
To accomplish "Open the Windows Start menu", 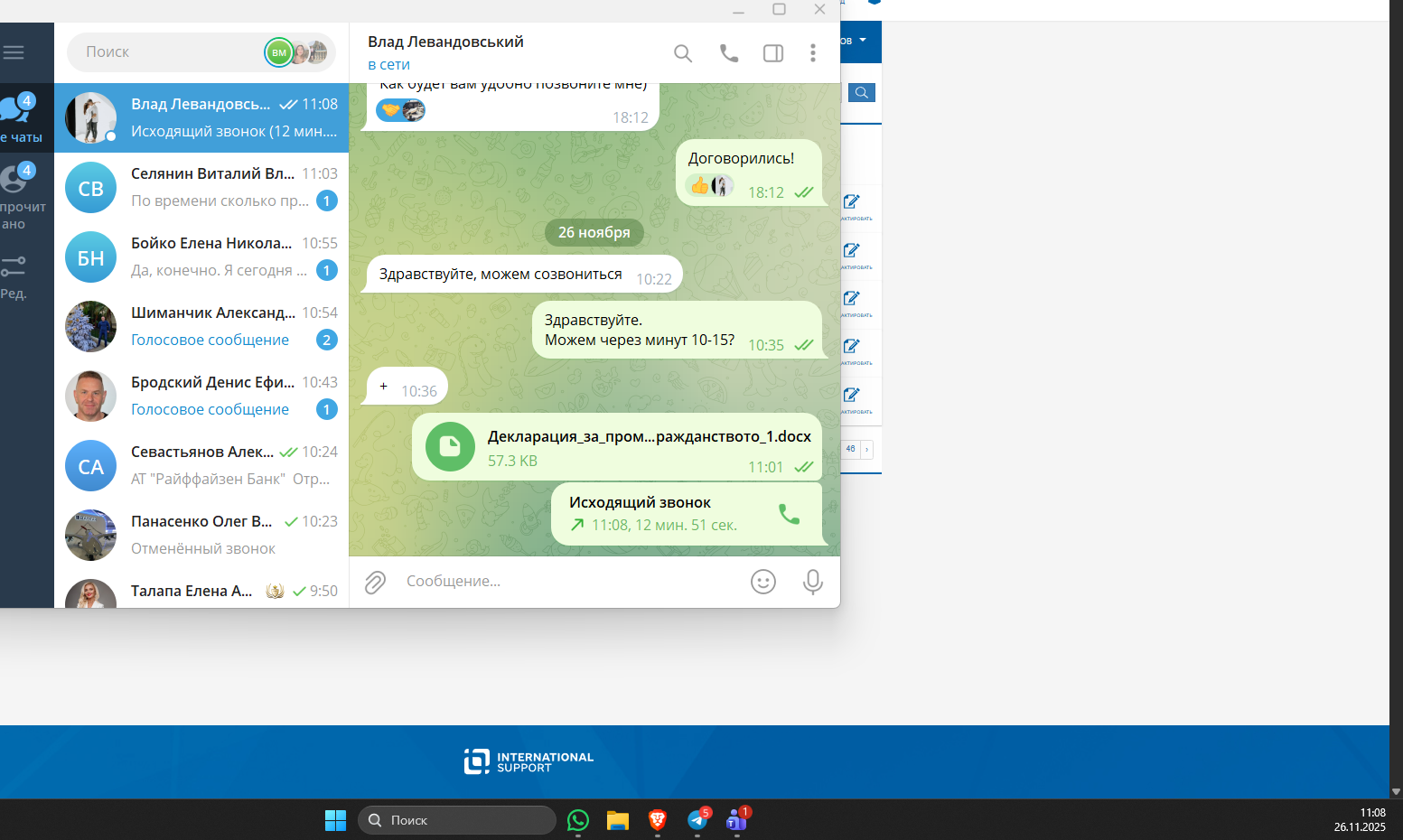I will 335,820.
